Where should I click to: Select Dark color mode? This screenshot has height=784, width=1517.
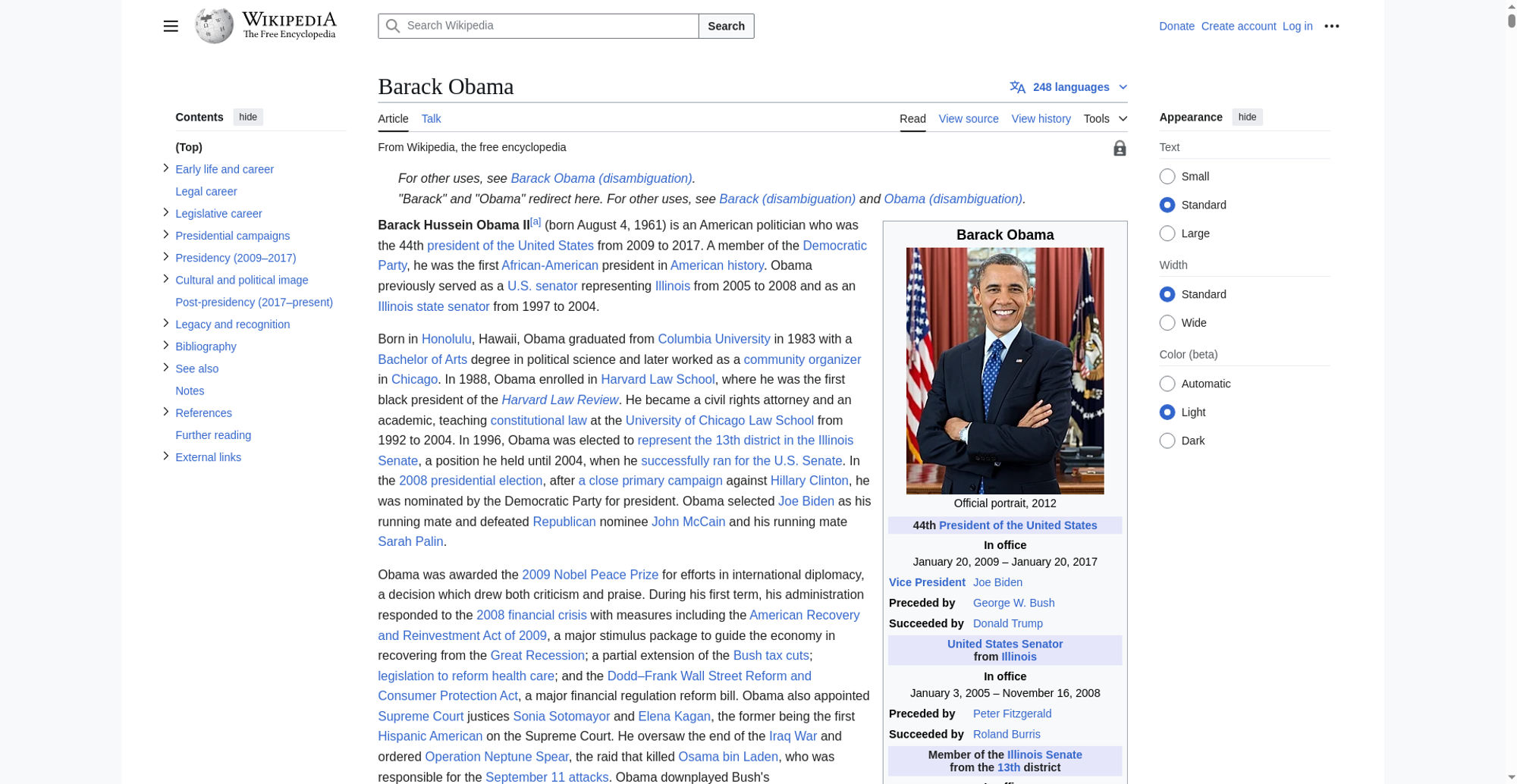pos(1167,441)
